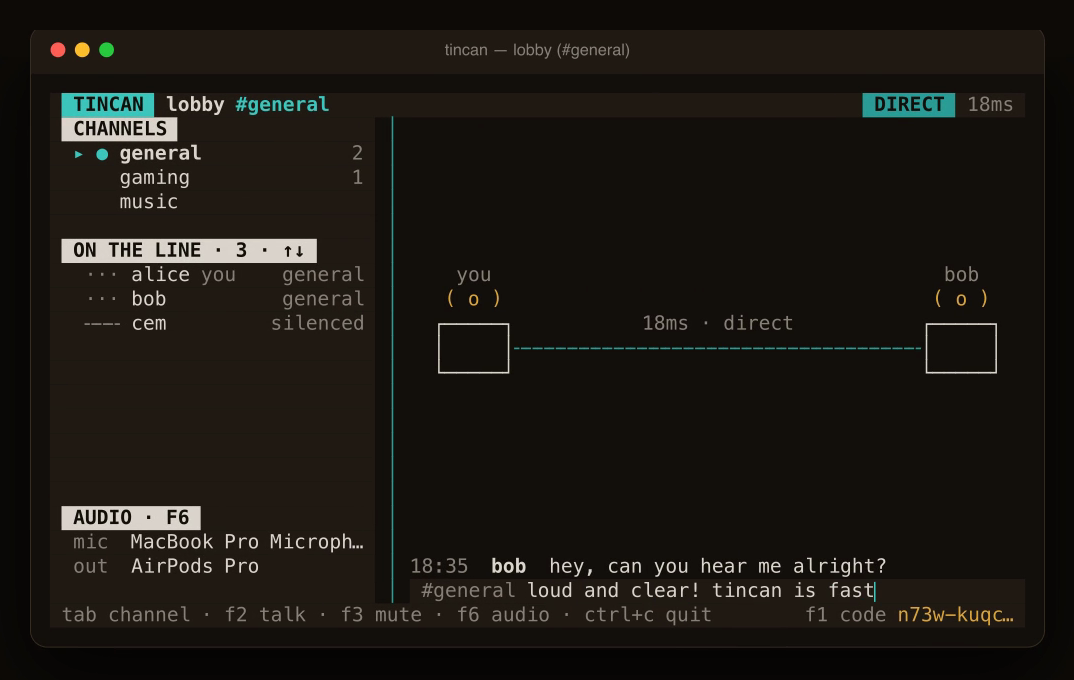Click the 'f3 mute' shortcut hint
This screenshot has width=1074, height=680.
382,615
